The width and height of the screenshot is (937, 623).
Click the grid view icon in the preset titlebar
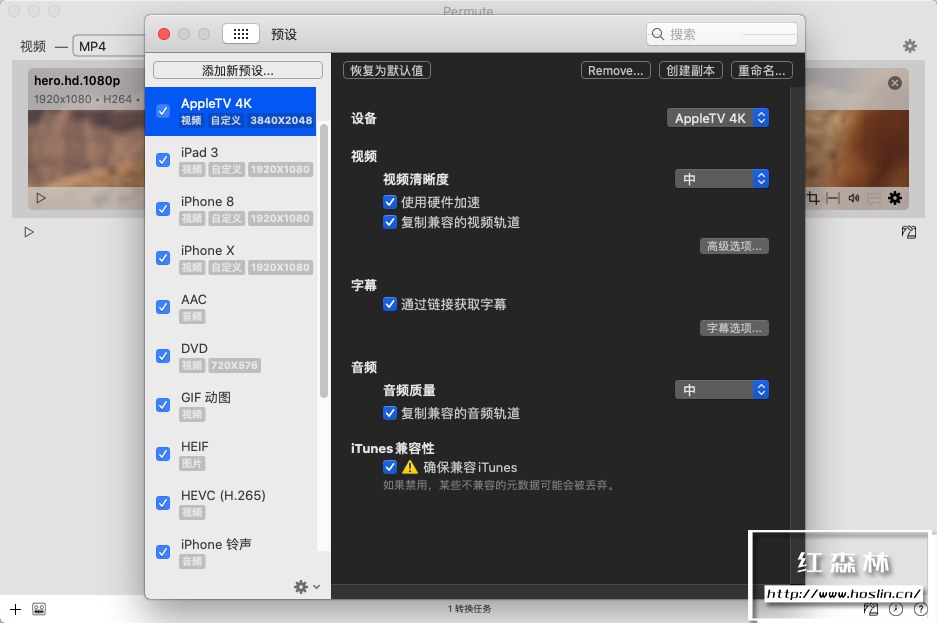tap(240, 32)
